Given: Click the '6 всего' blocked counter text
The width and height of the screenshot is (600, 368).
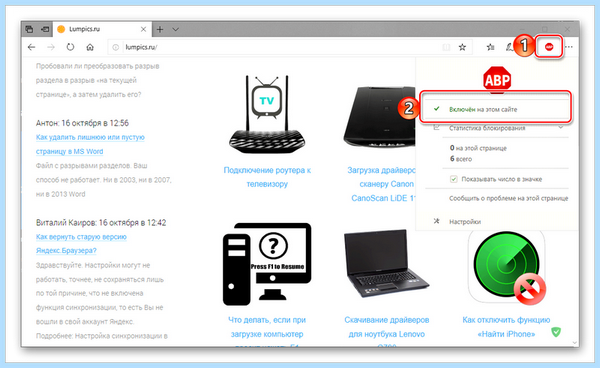Looking at the screenshot, I should pyautogui.click(x=461, y=159).
